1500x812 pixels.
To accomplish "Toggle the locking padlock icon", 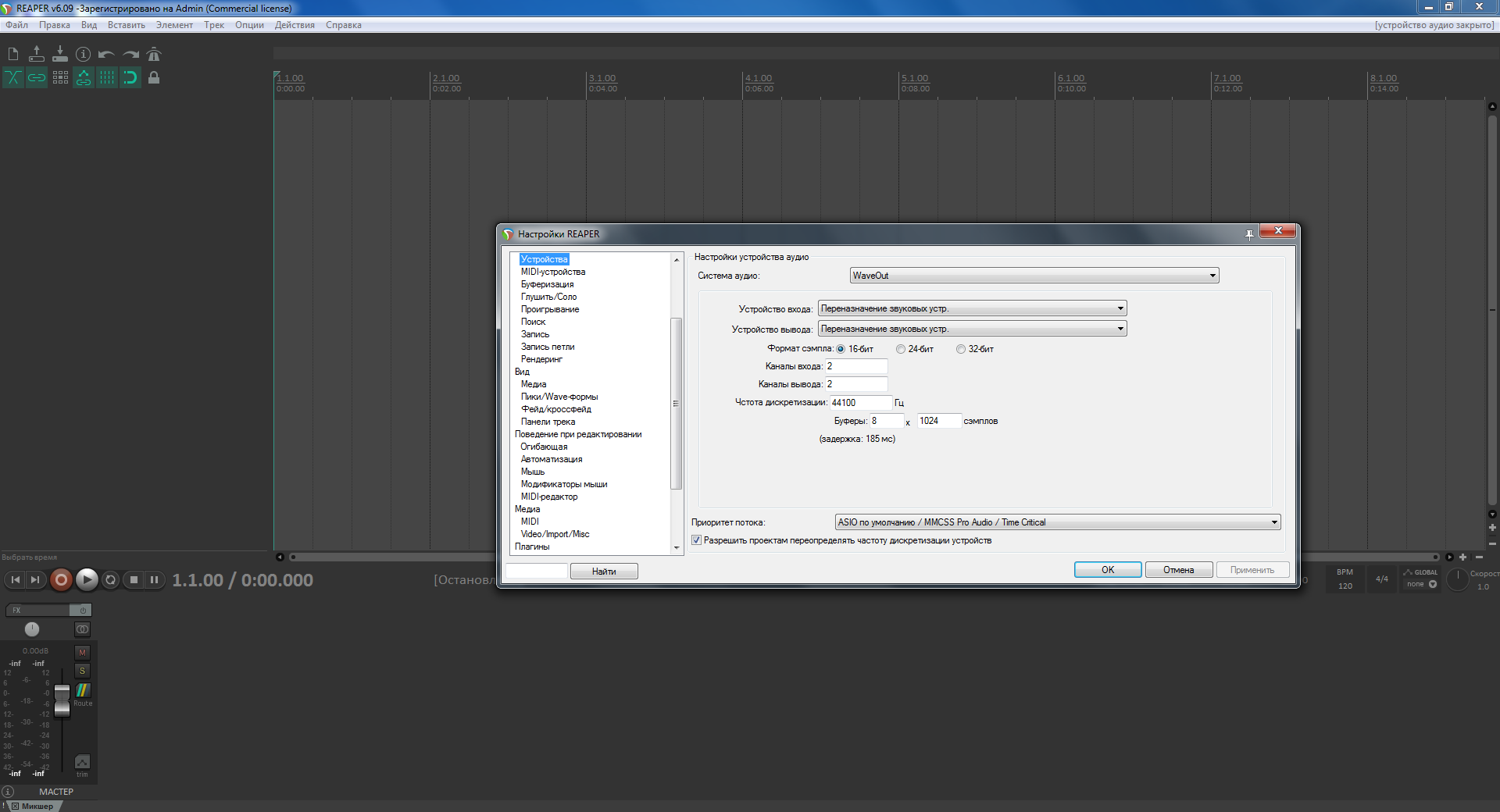I will pyautogui.click(x=154, y=77).
